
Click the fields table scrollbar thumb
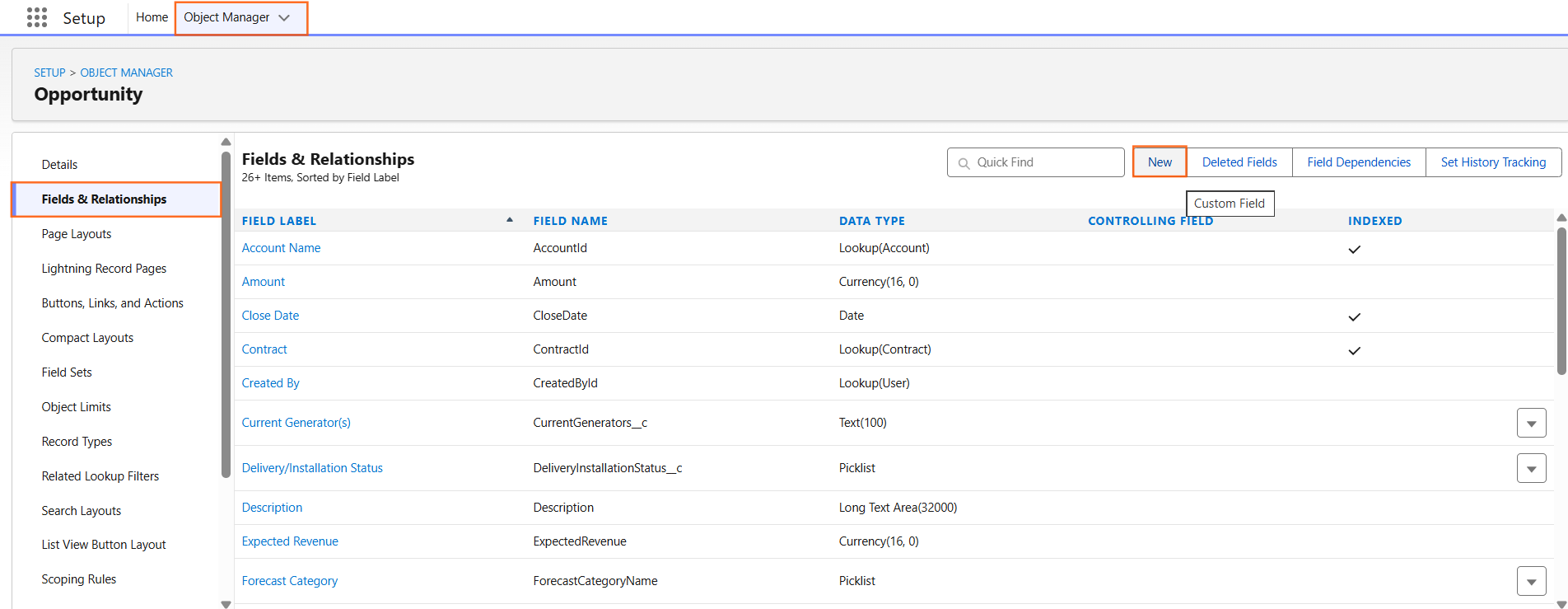pyautogui.click(x=1561, y=301)
